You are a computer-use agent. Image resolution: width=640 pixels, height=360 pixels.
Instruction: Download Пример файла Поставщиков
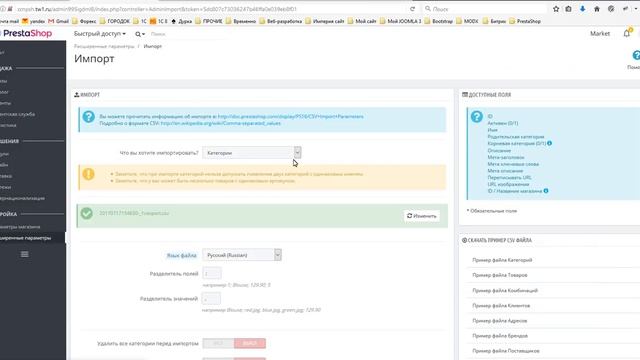click(506, 351)
